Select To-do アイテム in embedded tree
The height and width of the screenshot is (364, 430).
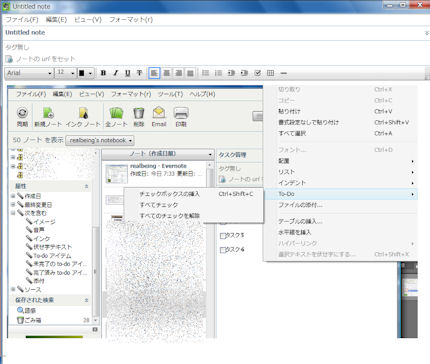(x=52, y=256)
